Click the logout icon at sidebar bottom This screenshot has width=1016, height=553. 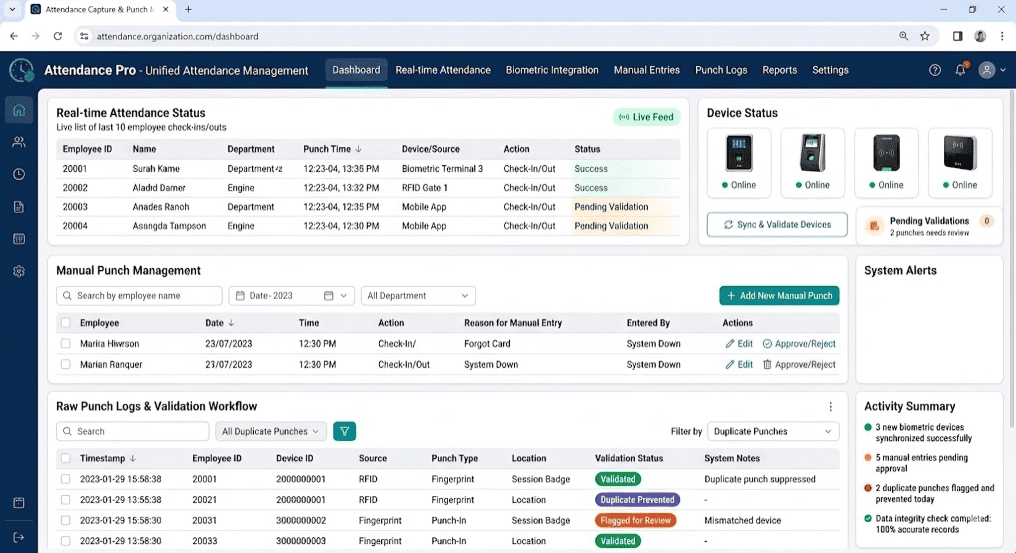[x=19, y=537]
